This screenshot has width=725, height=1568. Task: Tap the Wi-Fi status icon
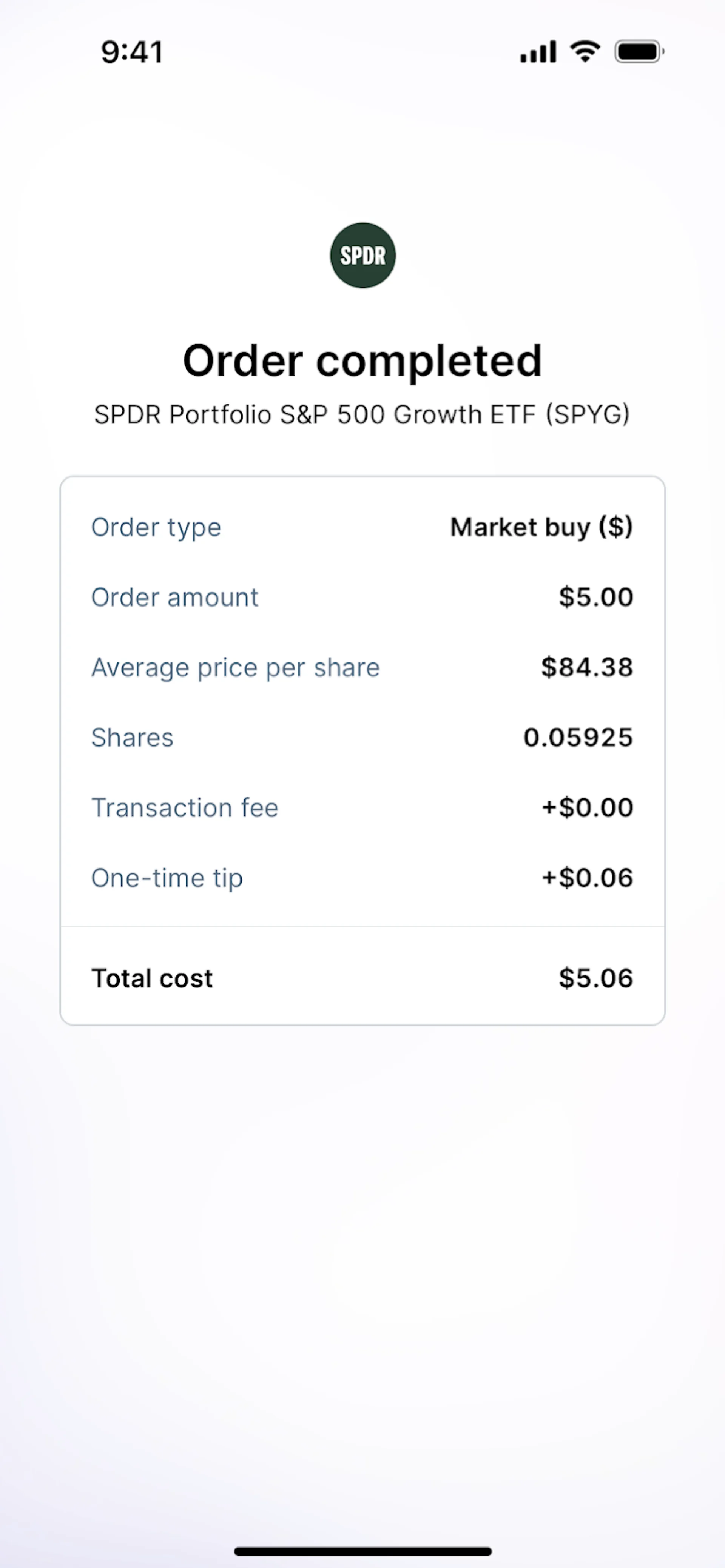pyautogui.click(x=585, y=51)
